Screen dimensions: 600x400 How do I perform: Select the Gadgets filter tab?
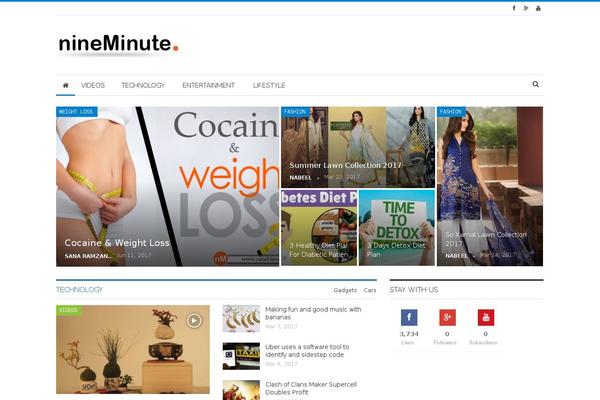point(345,290)
